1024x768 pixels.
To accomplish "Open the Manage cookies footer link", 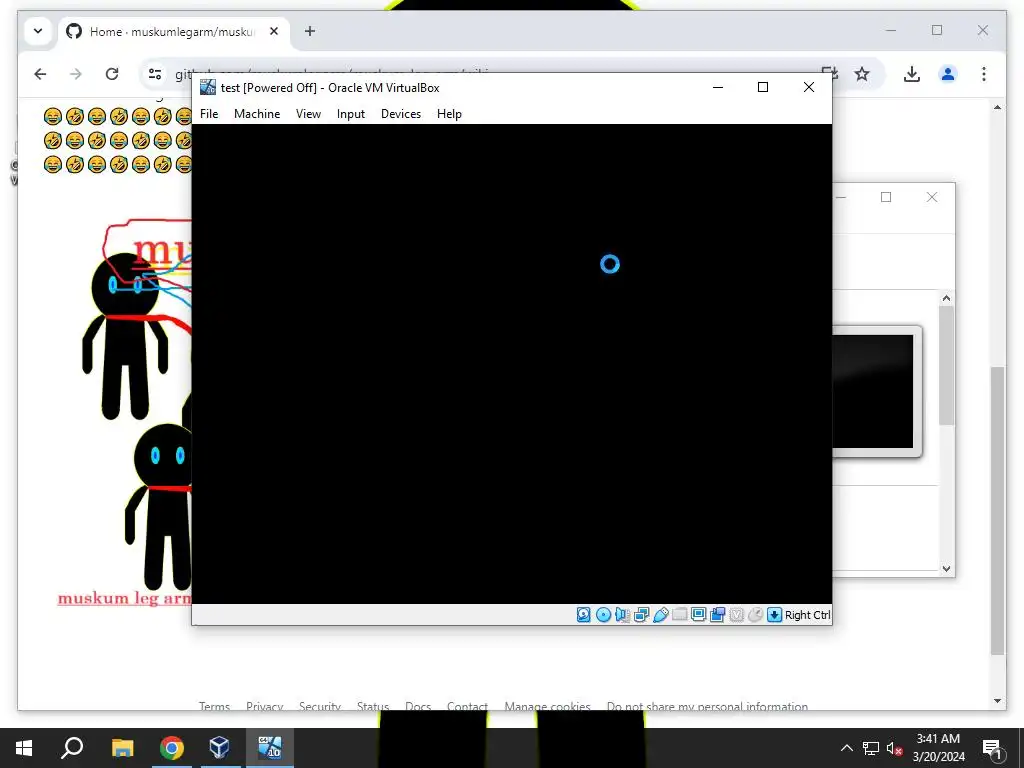I will click(x=547, y=705).
